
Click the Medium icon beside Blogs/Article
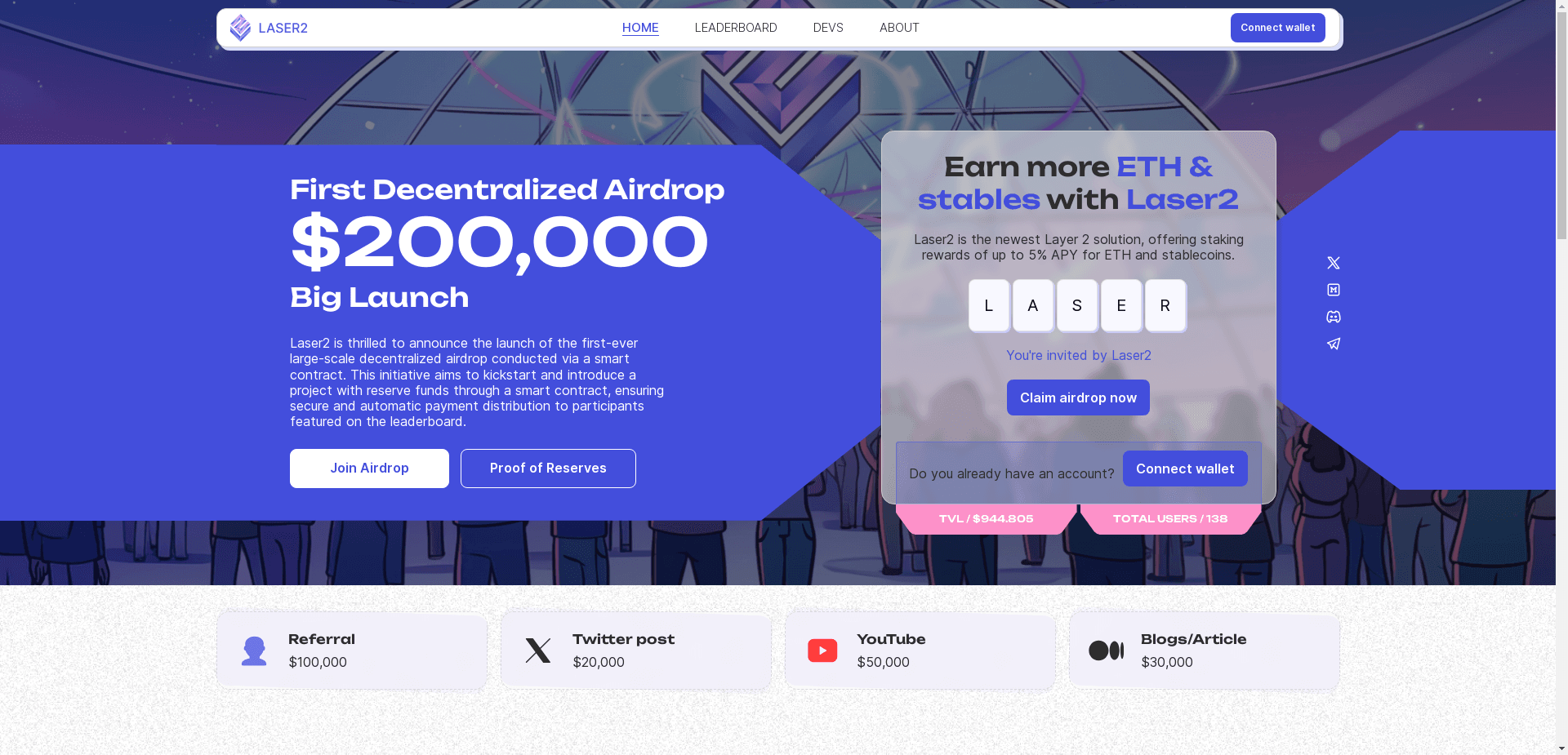pos(1106,651)
